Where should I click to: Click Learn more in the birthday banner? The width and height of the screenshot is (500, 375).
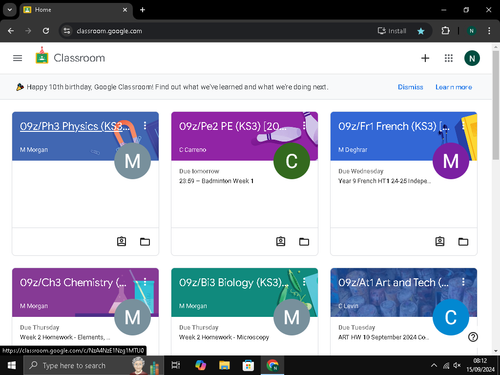(454, 87)
